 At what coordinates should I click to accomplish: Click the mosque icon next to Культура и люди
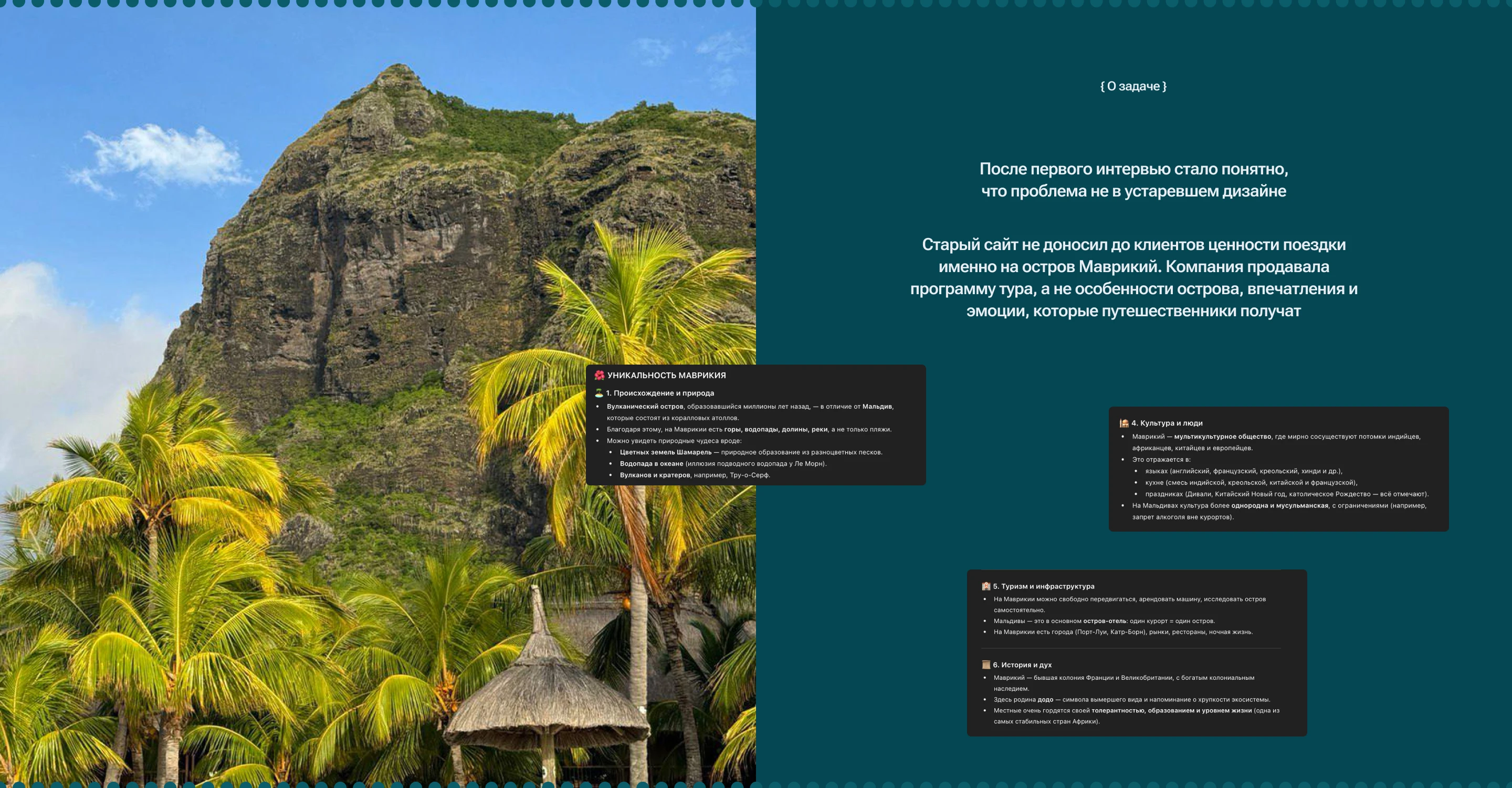click(1123, 422)
